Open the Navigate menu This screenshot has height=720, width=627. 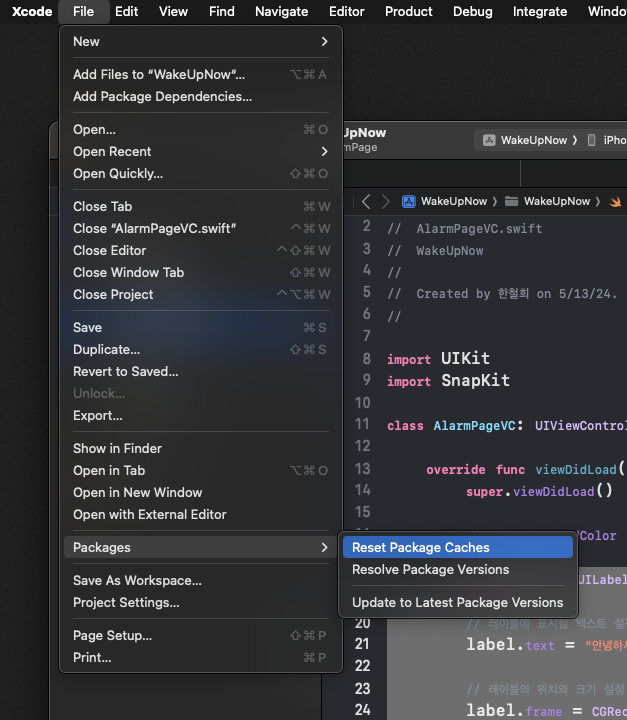click(x=282, y=11)
